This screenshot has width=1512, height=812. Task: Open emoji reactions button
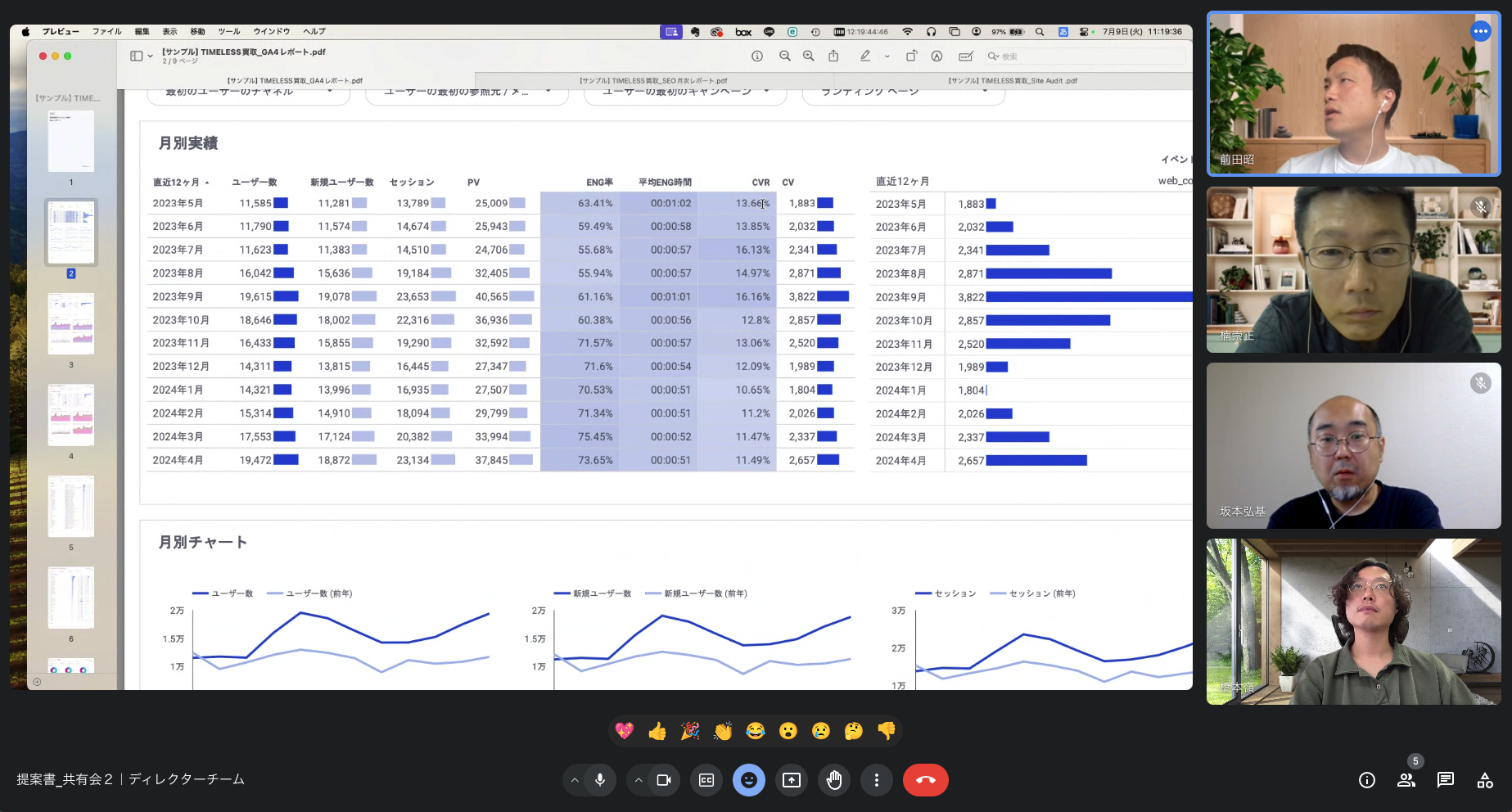749,780
